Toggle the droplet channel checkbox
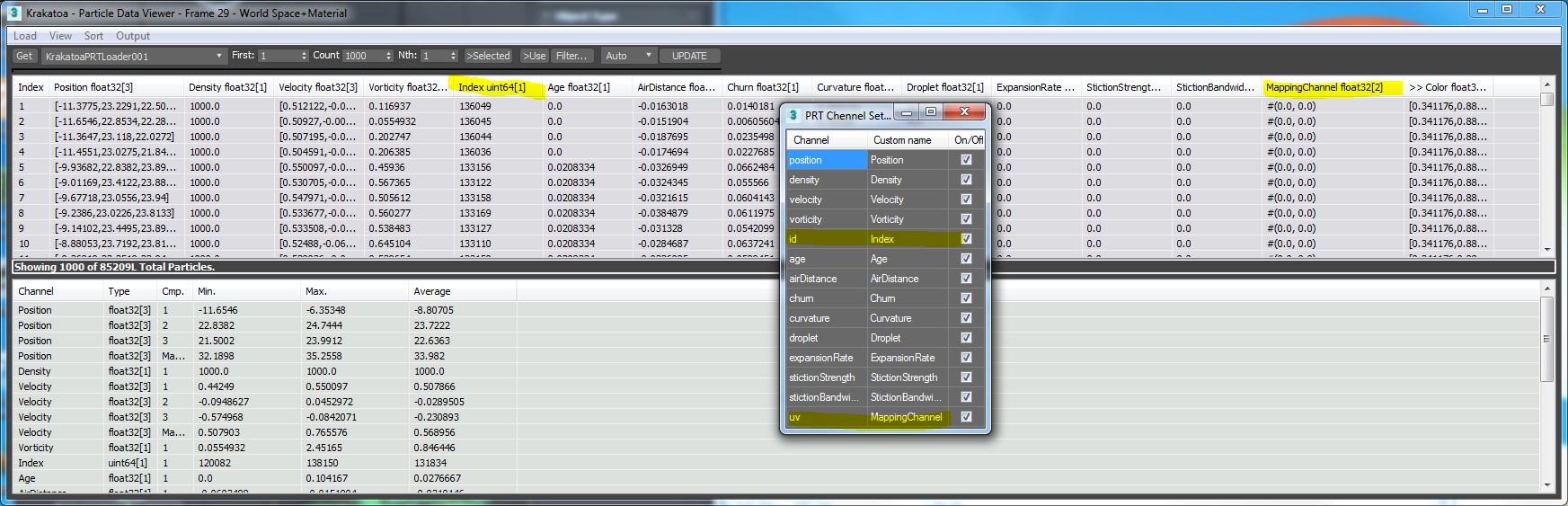This screenshot has width=1568, height=506. (966, 338)
